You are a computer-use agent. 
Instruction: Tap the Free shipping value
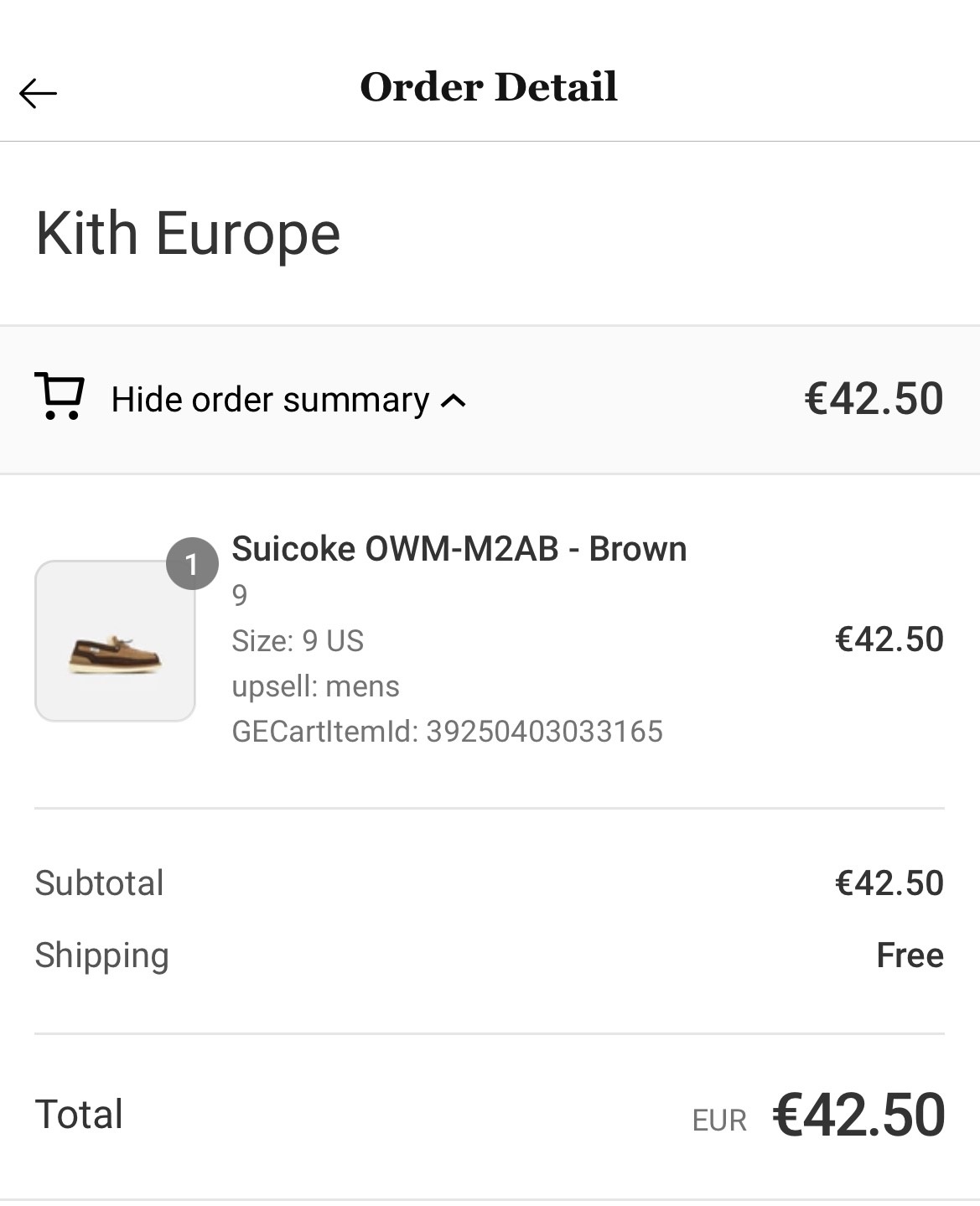click(x=910, y=955)
